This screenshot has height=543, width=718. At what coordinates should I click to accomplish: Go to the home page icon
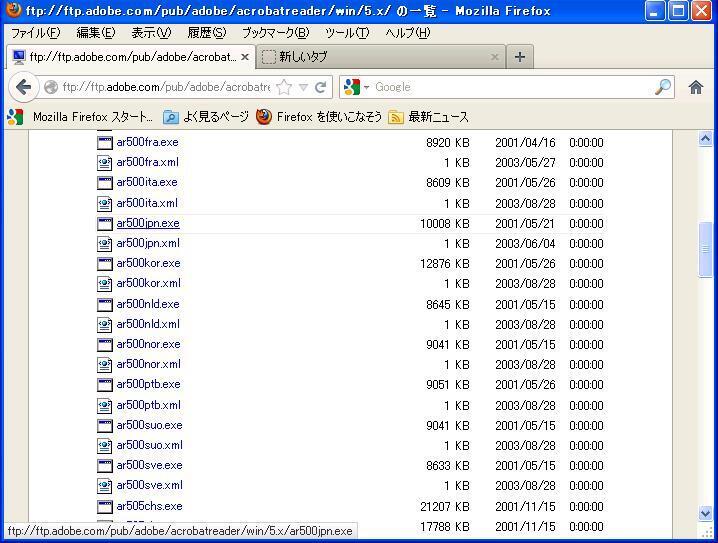pyautogui.click(x=696, y=87)
